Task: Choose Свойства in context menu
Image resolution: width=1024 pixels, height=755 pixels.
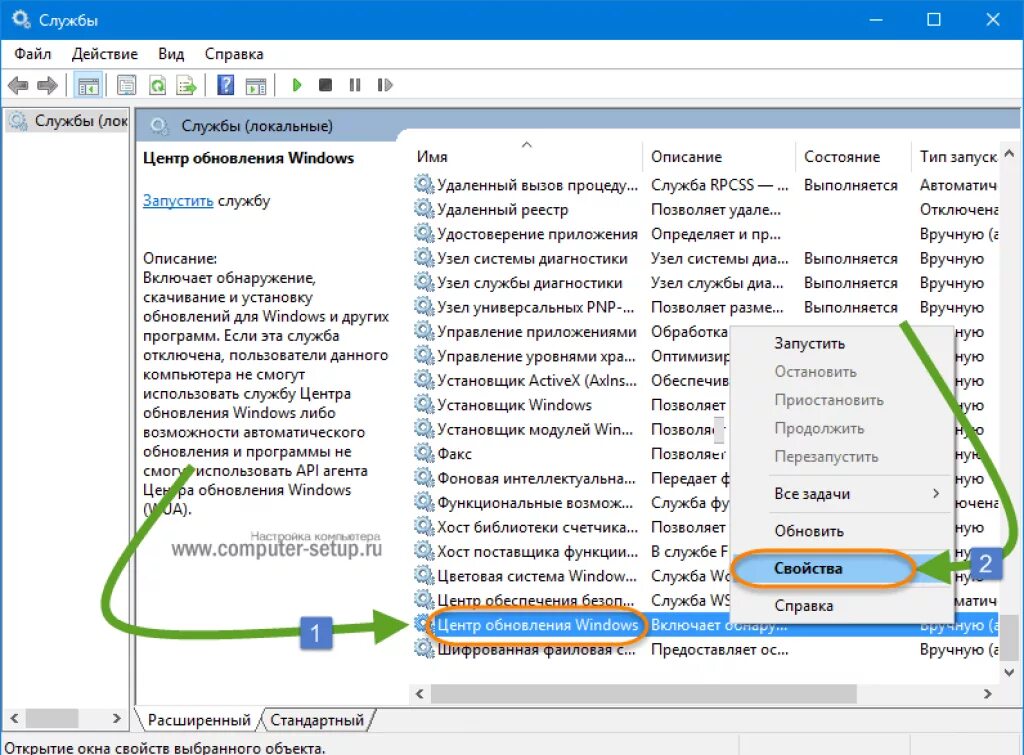Action: click(808, 568)
